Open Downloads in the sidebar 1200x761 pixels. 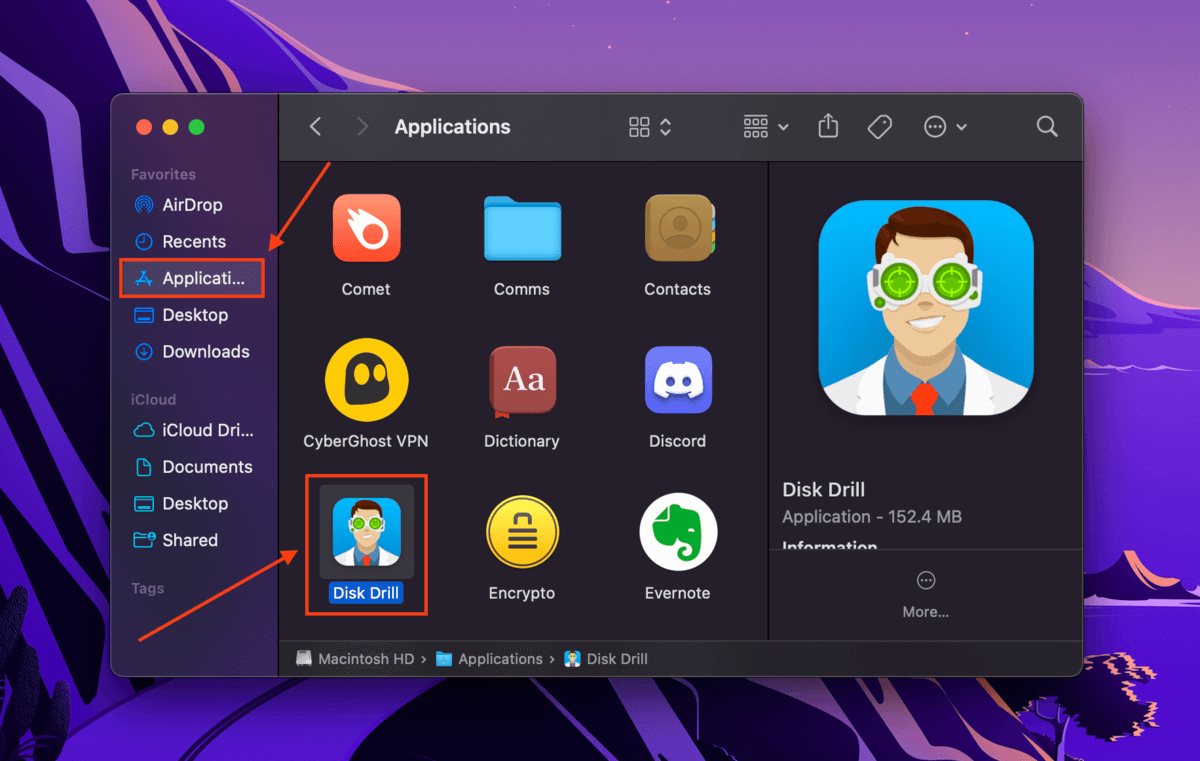192,352
